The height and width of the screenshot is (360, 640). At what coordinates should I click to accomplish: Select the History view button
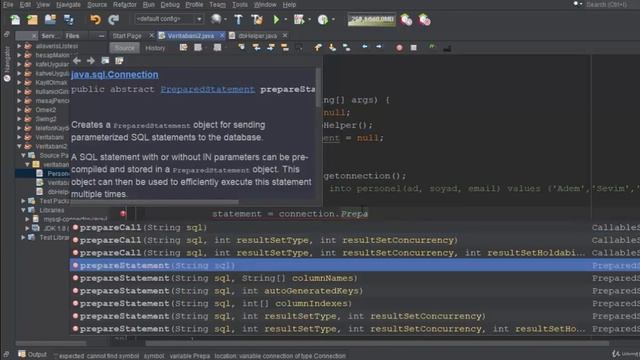tap(155, 48)
